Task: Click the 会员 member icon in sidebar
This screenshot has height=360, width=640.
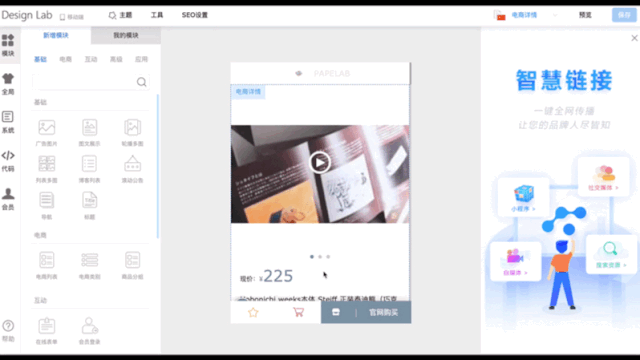Action: tap(8, 199)
